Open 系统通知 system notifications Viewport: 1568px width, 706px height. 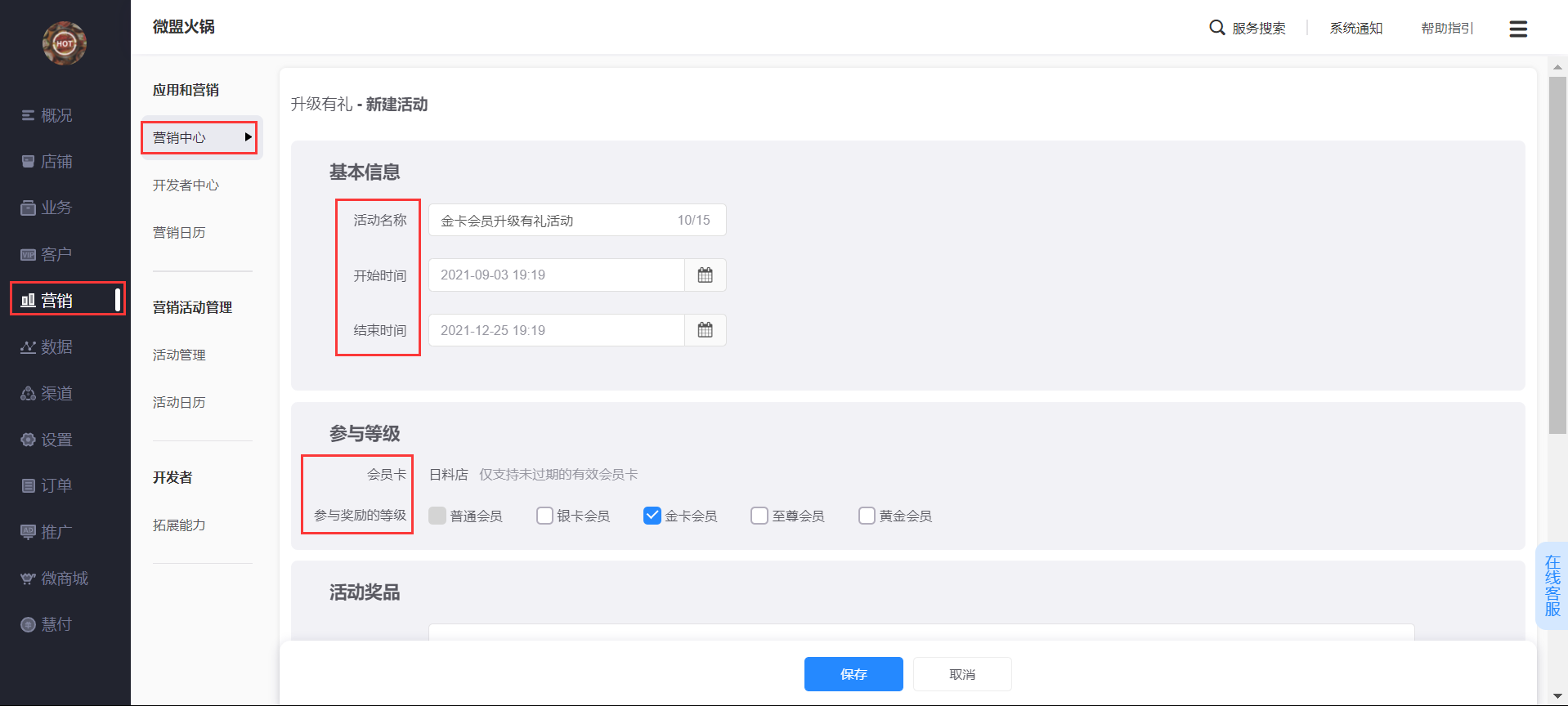pos(1356,29)
